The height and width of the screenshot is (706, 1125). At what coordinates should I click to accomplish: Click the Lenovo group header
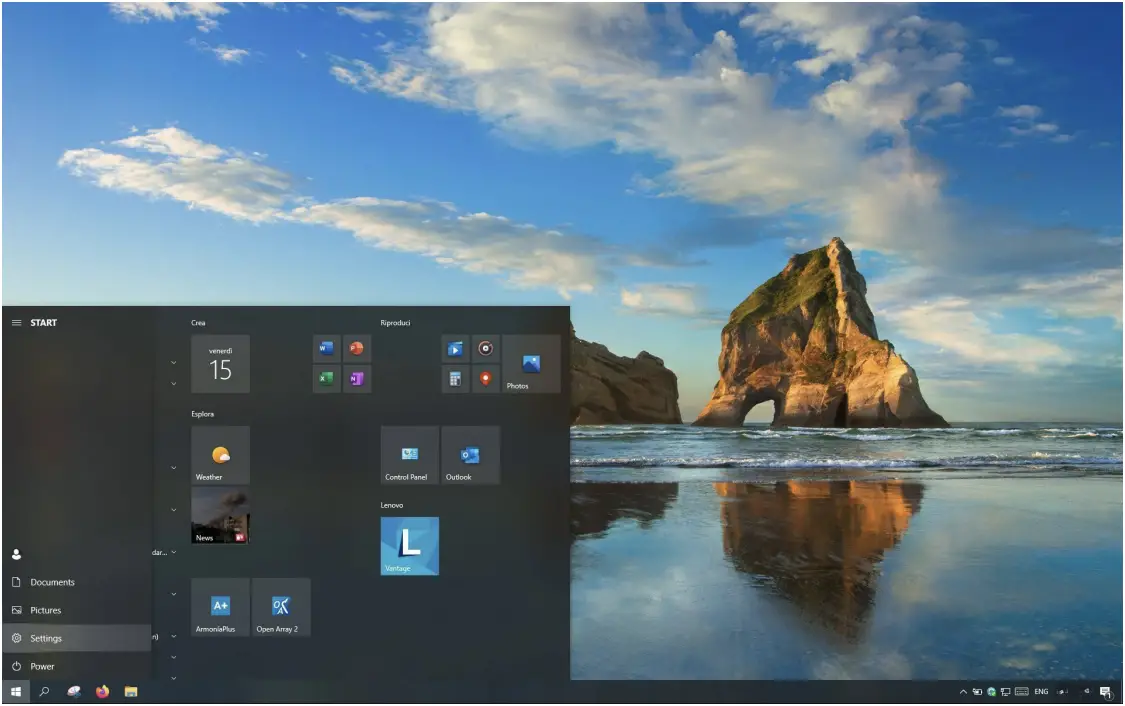392,505
